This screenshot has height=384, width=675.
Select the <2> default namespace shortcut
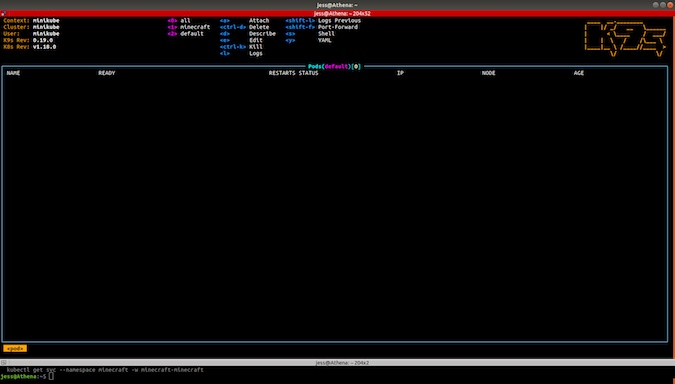(185, 34)
